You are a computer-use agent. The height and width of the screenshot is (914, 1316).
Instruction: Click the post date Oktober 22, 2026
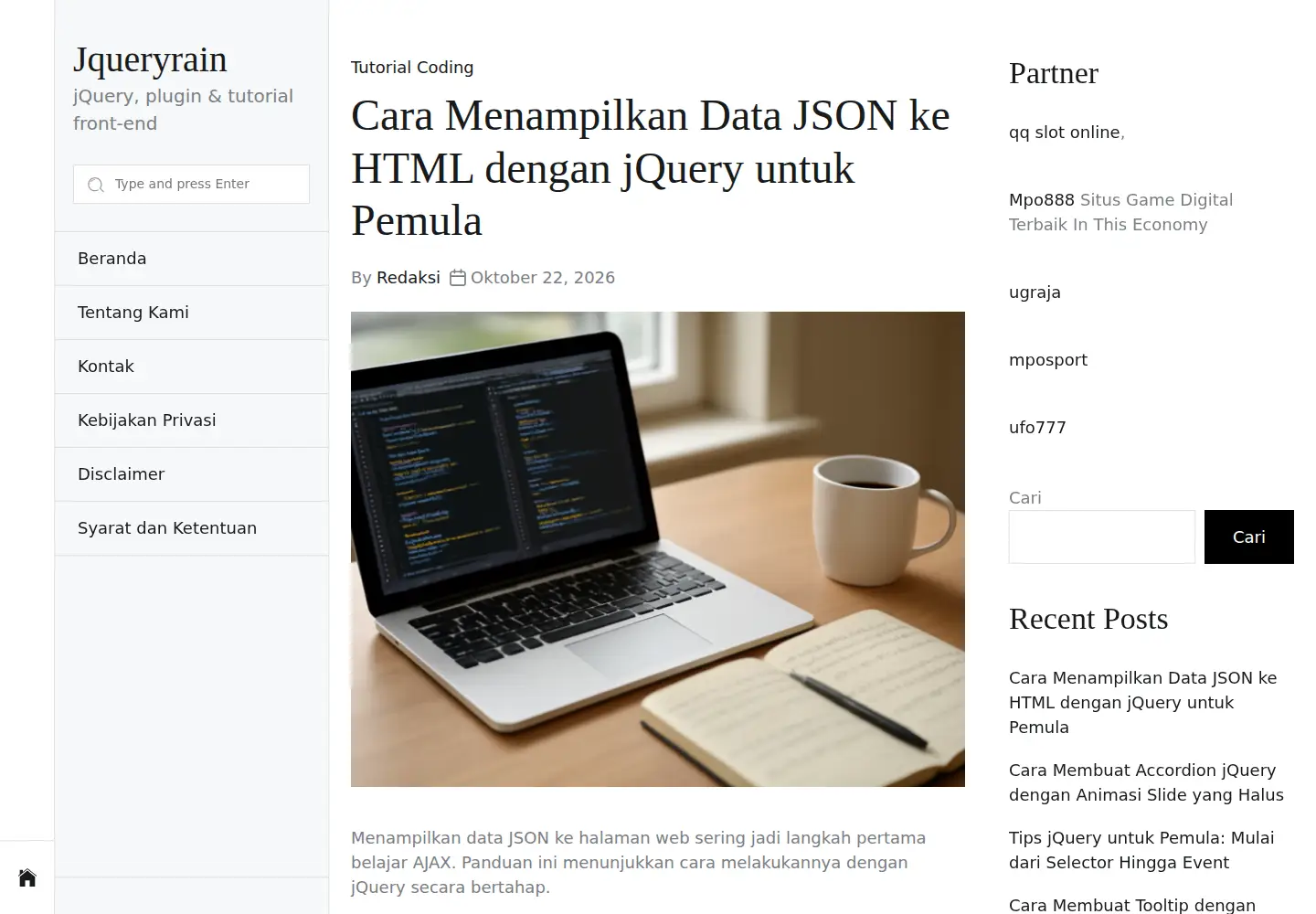point(543,278)
